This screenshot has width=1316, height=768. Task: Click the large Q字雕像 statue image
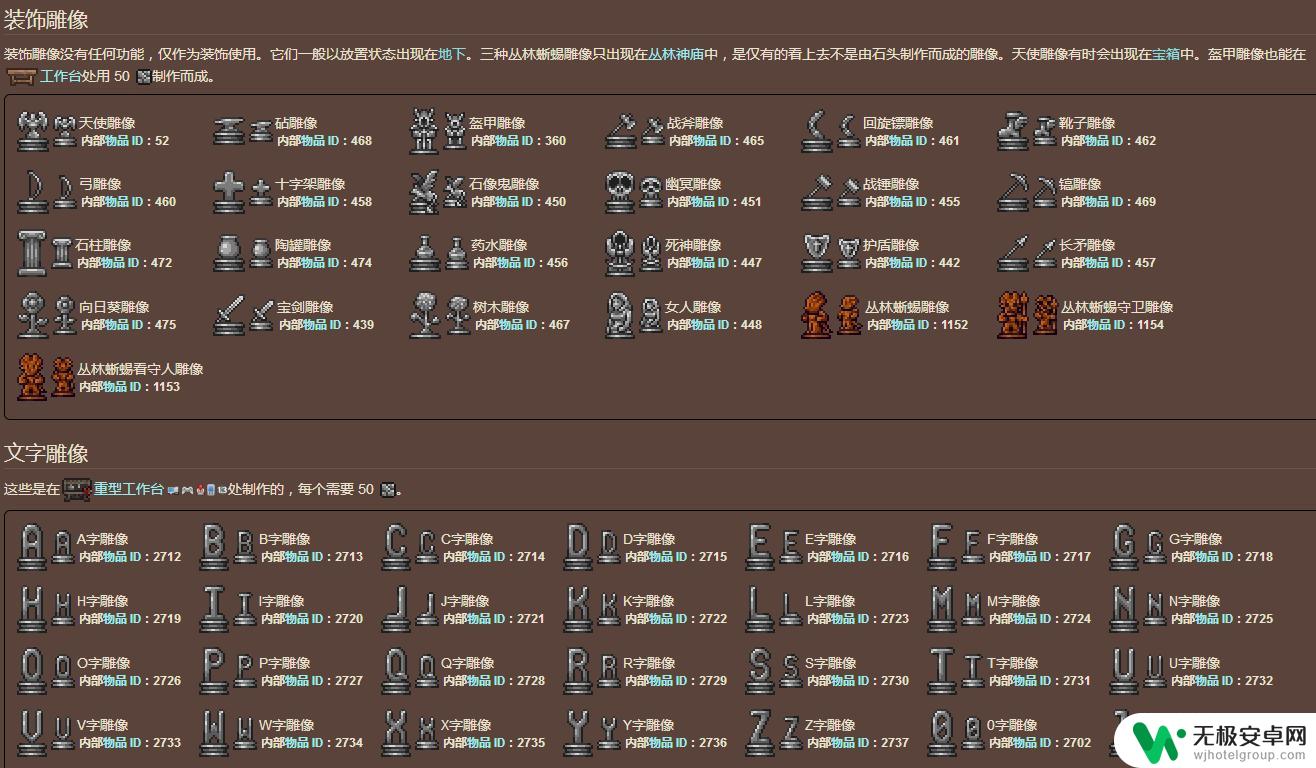coord(396,671)
